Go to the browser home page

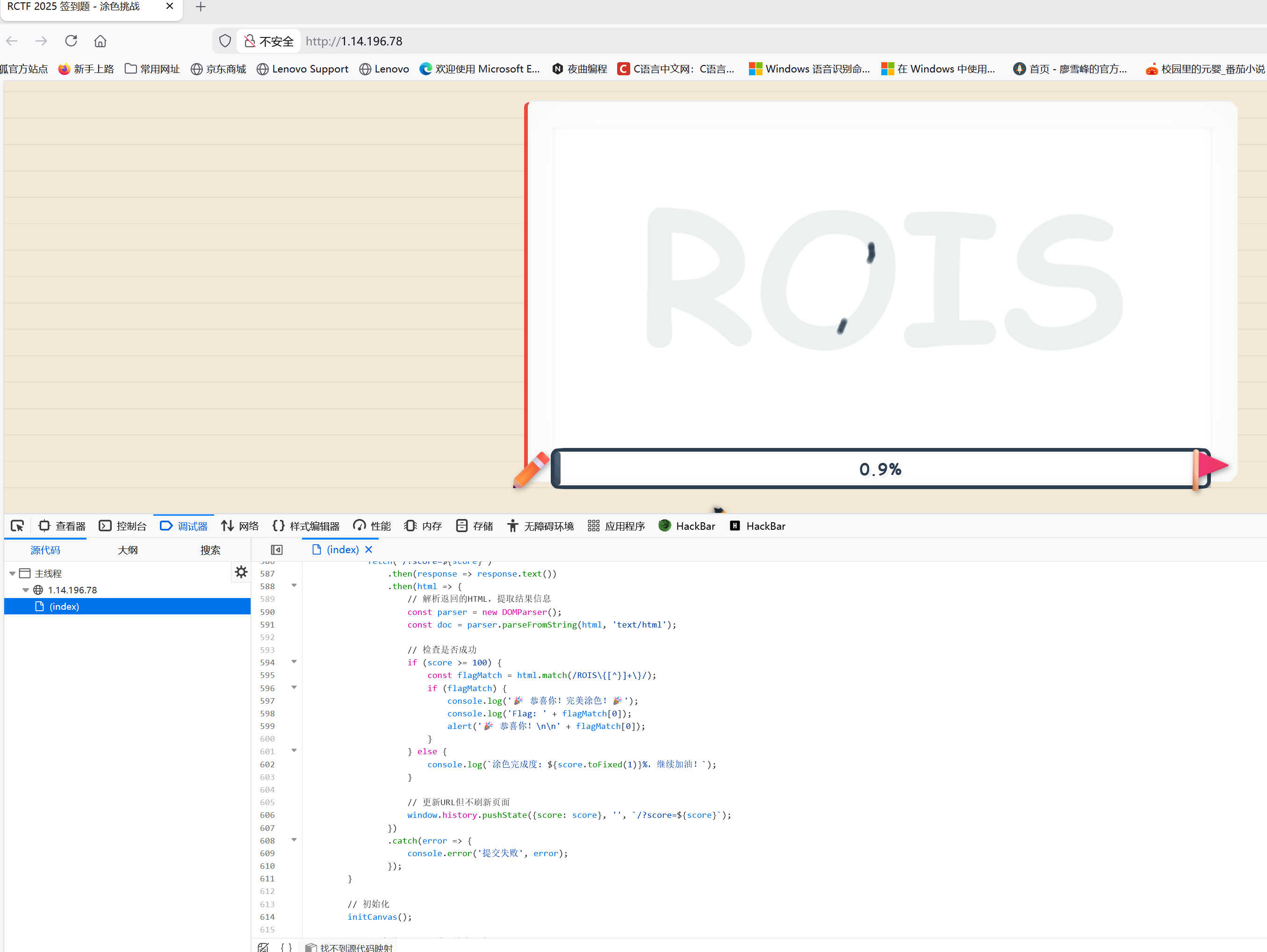click(x=100, y=41)
